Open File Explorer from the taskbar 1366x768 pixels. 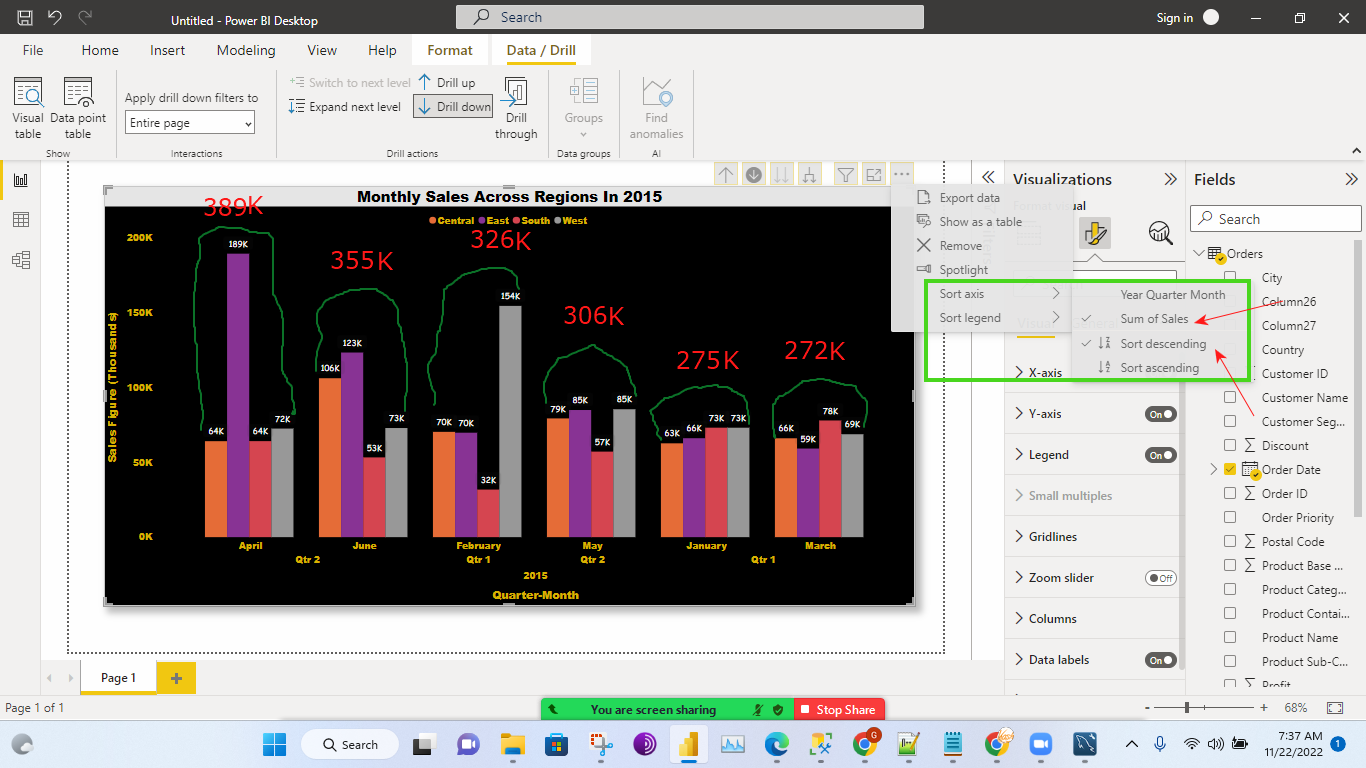513,744
